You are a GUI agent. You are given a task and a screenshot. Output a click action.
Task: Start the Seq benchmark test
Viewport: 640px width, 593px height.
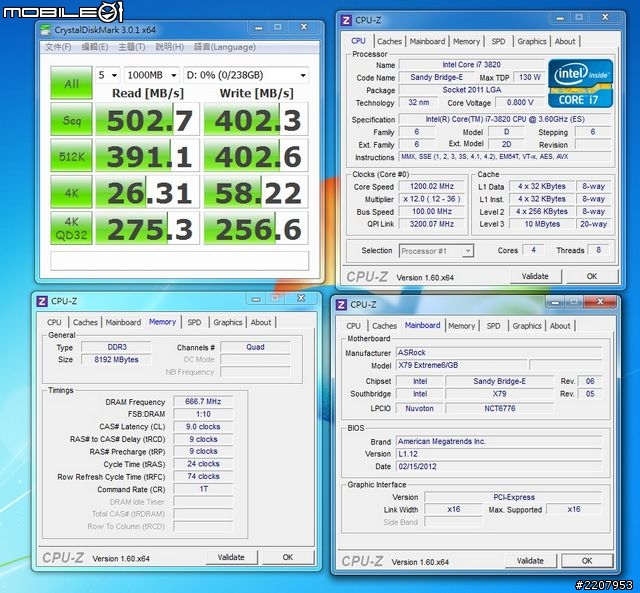coord(71,120)
